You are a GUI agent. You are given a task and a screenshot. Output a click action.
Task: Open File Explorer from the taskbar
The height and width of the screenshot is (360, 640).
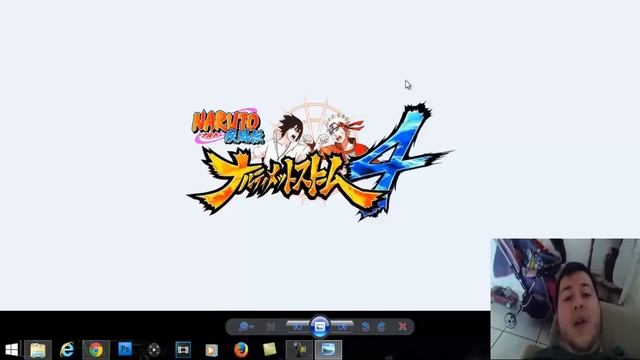click(x=38, y=350)
